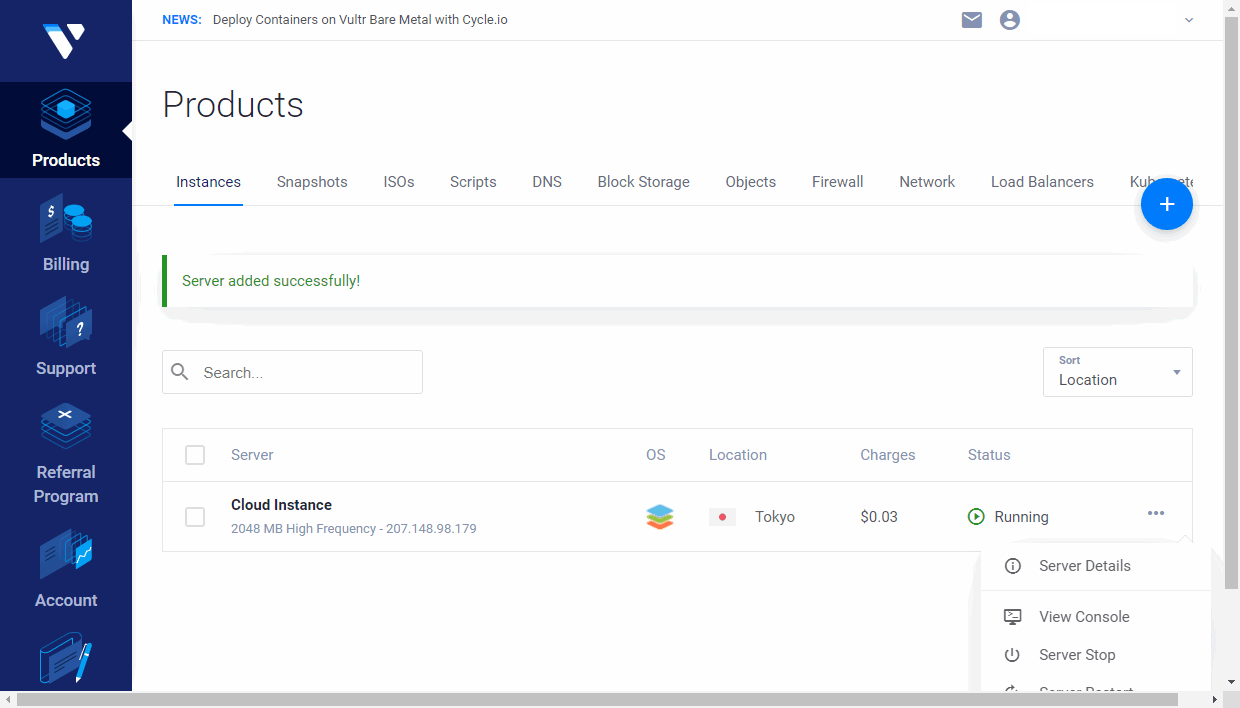Click the user profile avatar icon

pyautogui.click(x=1009, y=19)
